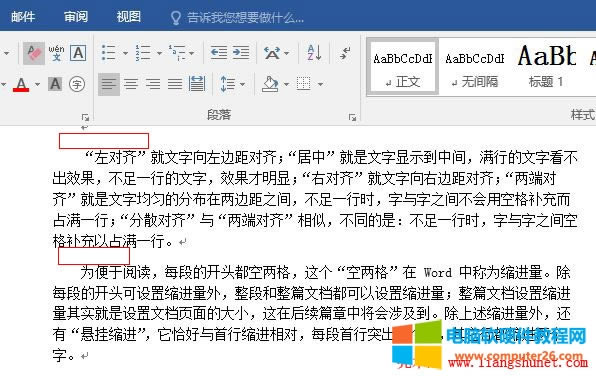Screen dimensions: 596x376
Task: Expand the shading color dropdown arrow
Action: 287,84
